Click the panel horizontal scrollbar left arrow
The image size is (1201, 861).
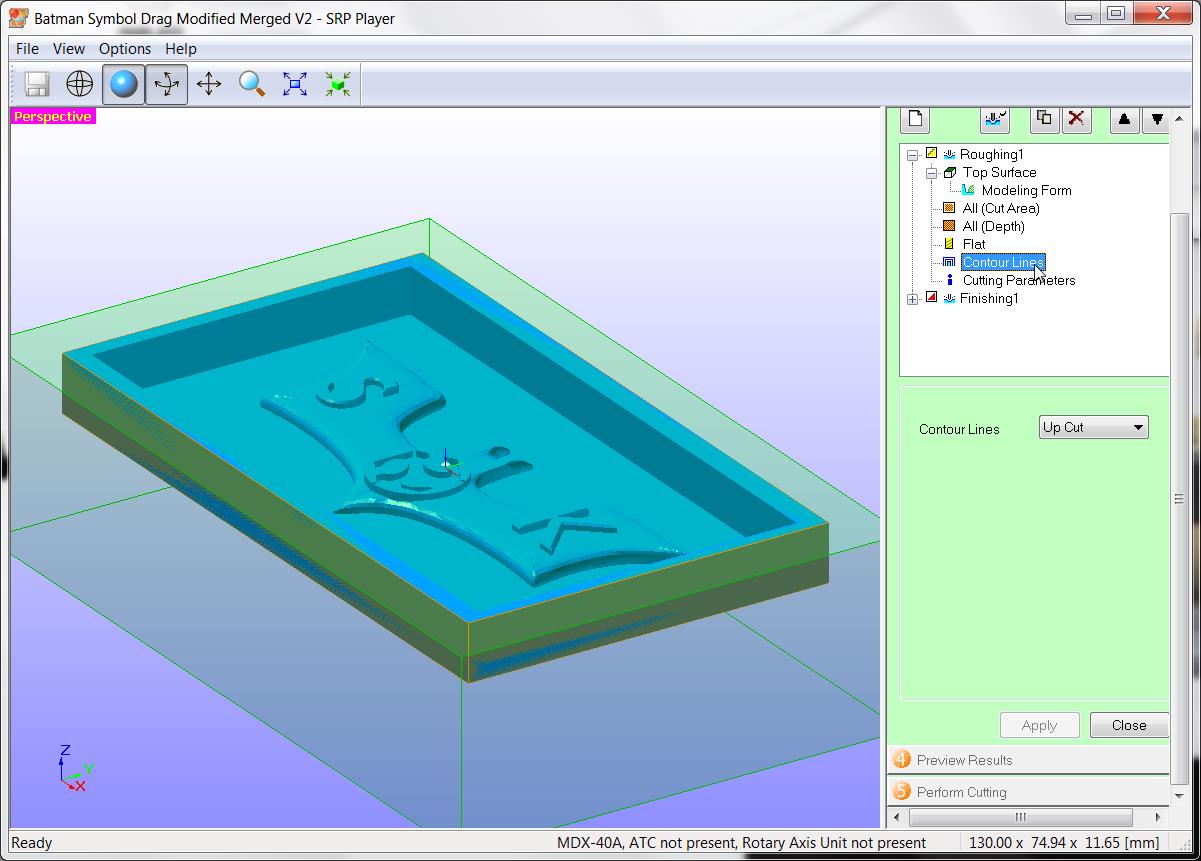[896, 817]
